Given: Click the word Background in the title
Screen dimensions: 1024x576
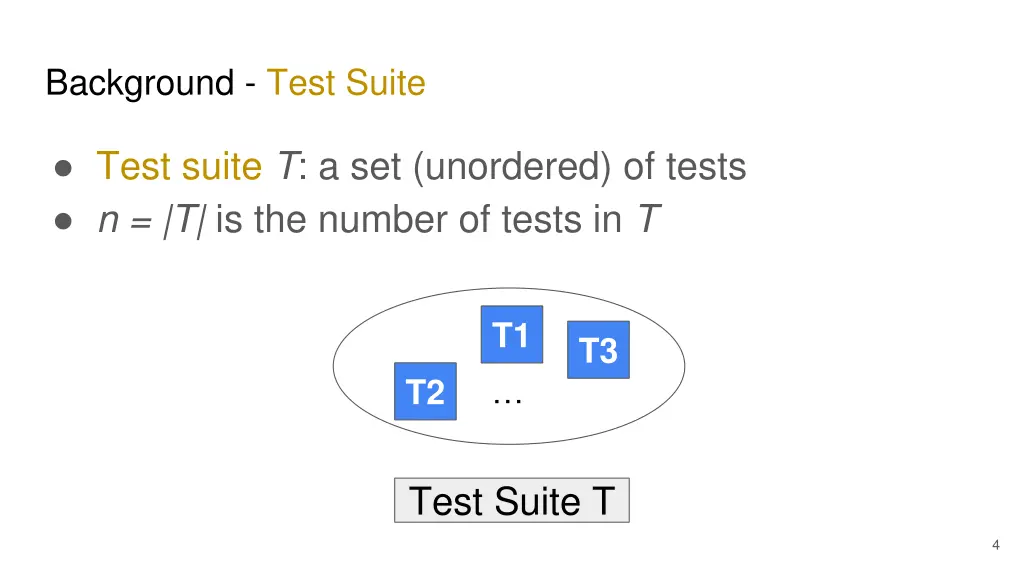Looking at the screenshot, I should click(x=140, y=83).
